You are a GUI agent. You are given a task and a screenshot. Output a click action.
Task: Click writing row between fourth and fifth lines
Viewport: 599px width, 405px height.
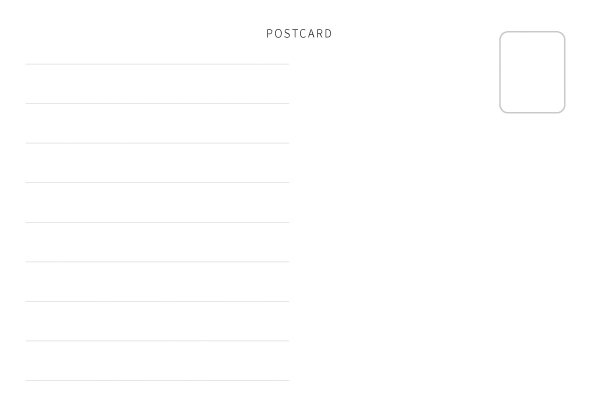[x=157, y=202]
